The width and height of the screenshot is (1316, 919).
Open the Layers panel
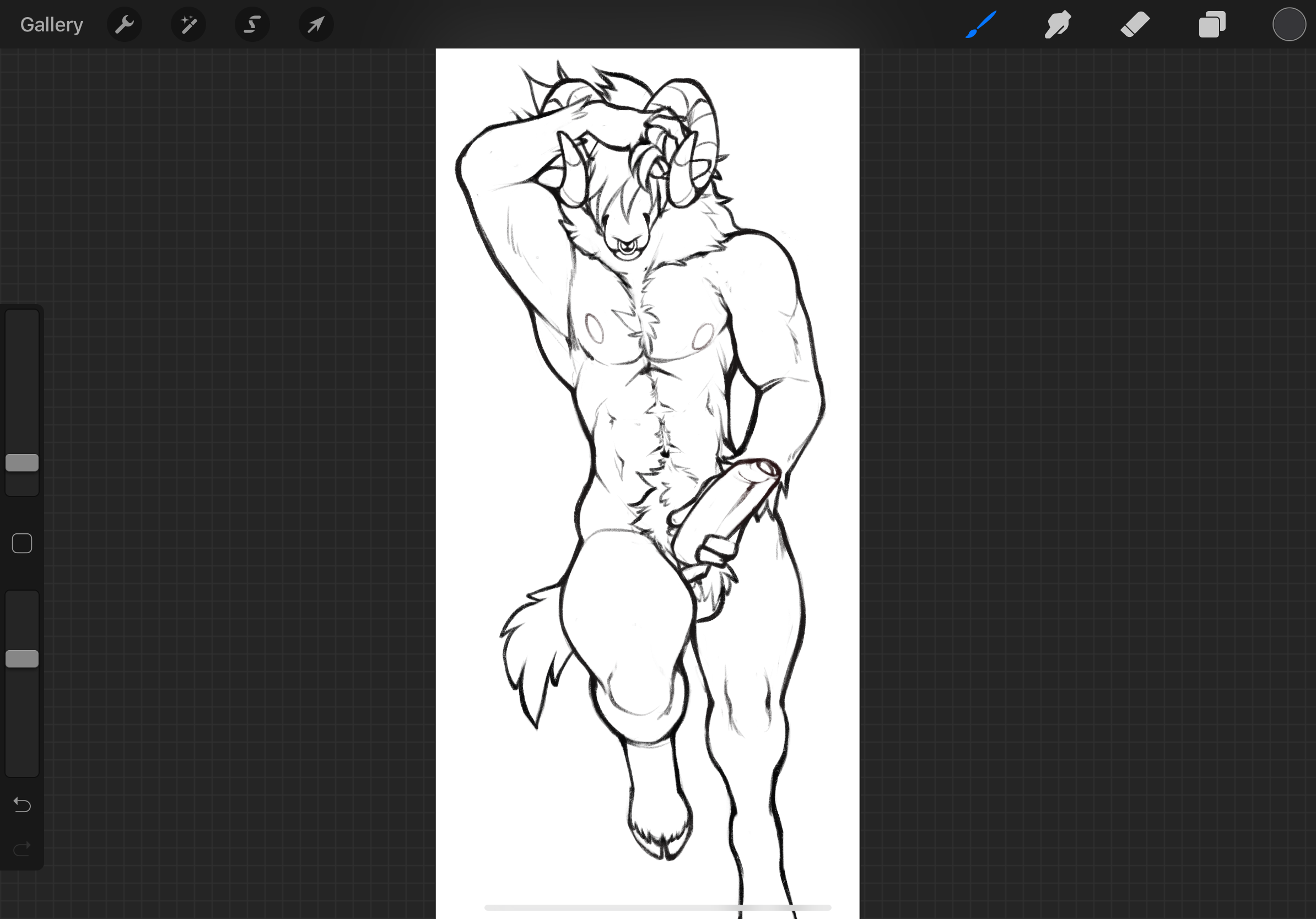point(1212,25)
